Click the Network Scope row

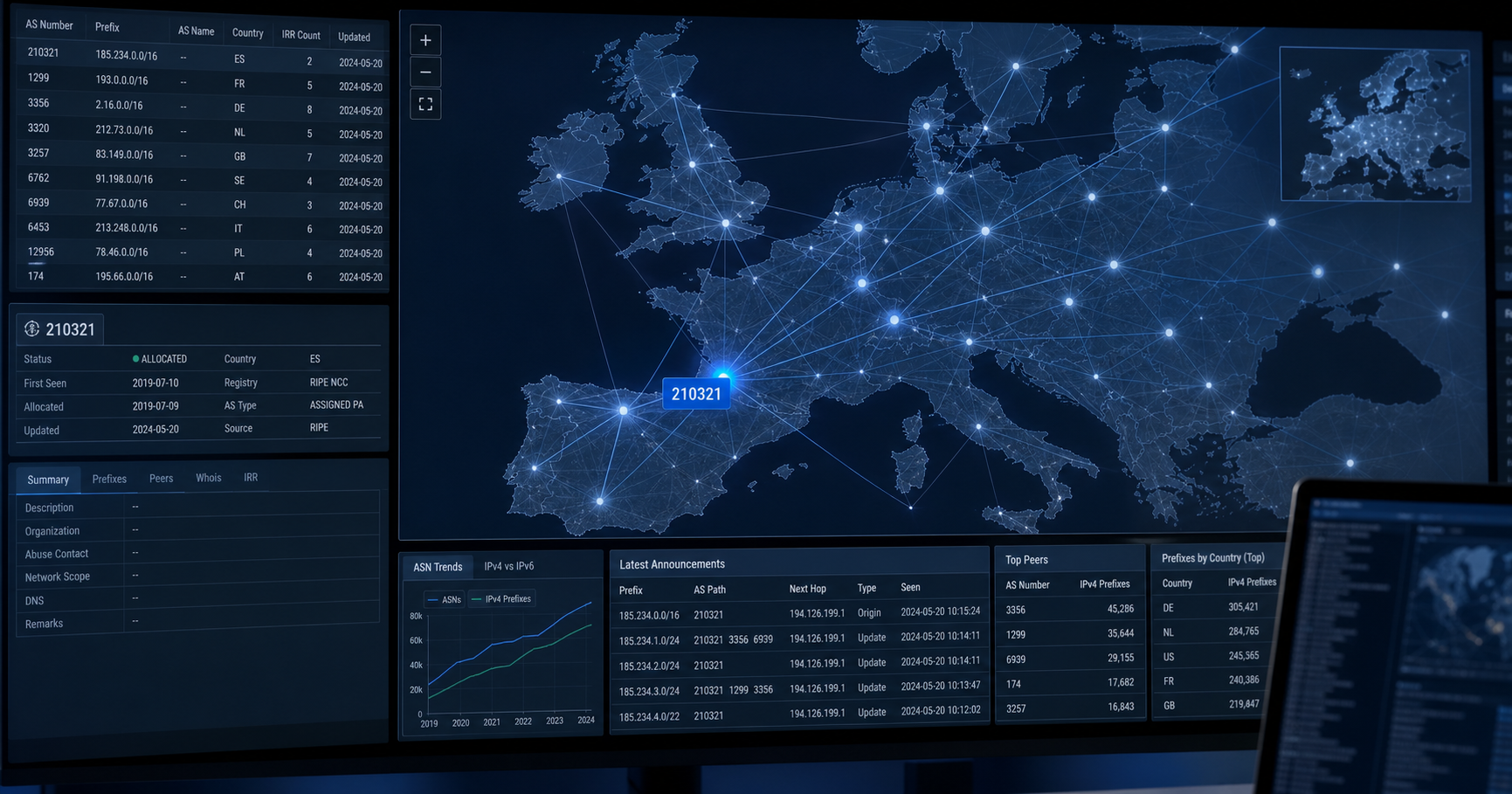pyautogui.click(x=198, y=577)
